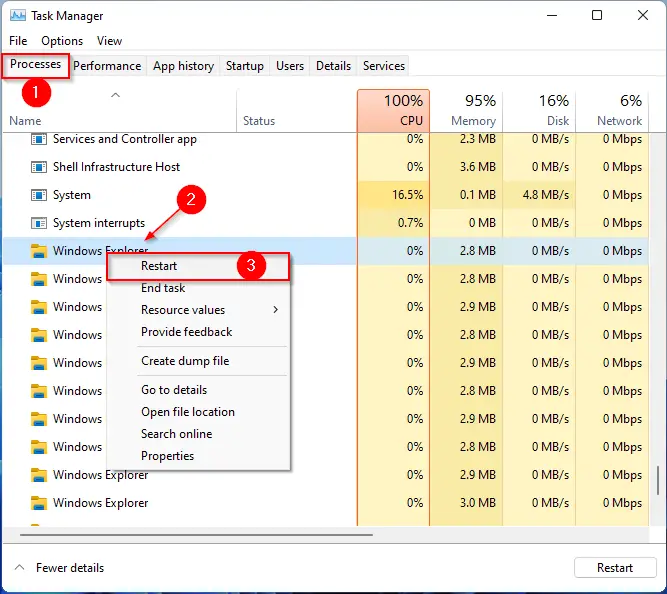The image size is (667, 594).
Task: Switch to the Services tab
Action: pos(384,66)
